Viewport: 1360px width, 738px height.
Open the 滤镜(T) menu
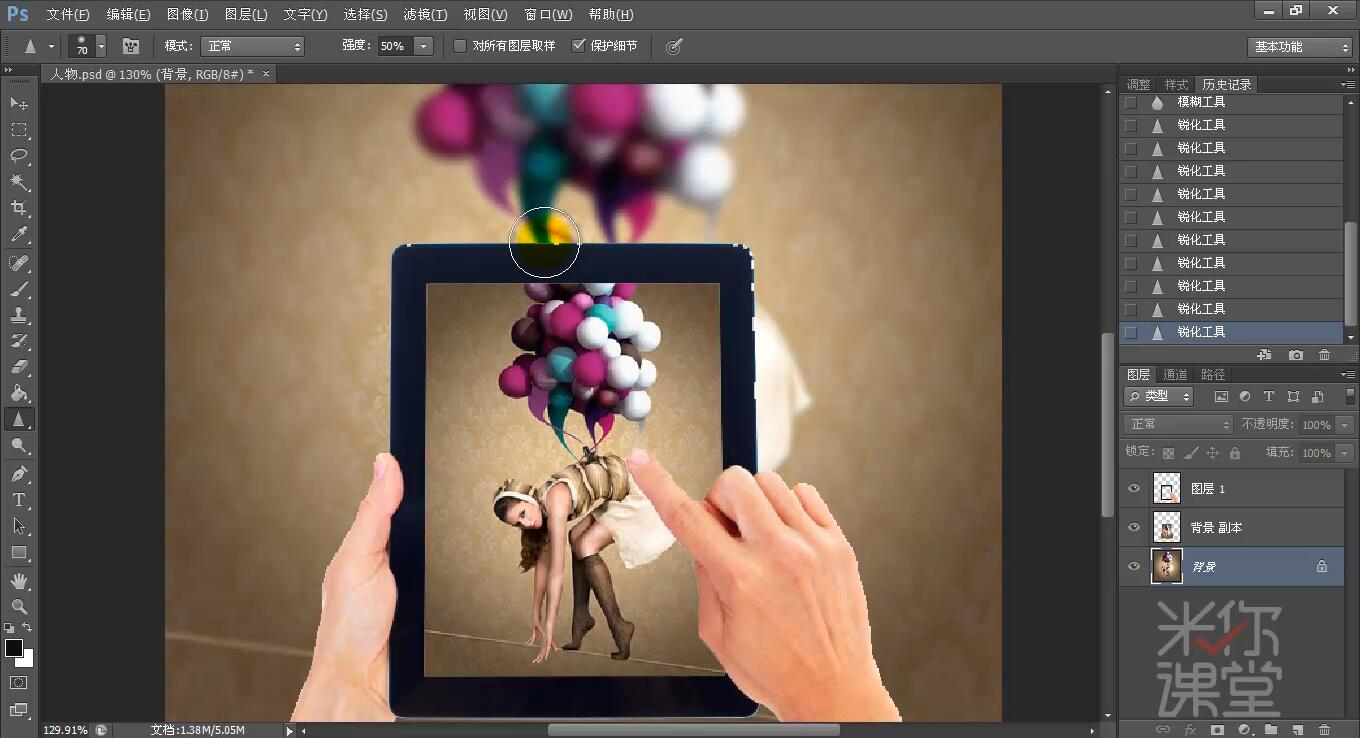425,14
